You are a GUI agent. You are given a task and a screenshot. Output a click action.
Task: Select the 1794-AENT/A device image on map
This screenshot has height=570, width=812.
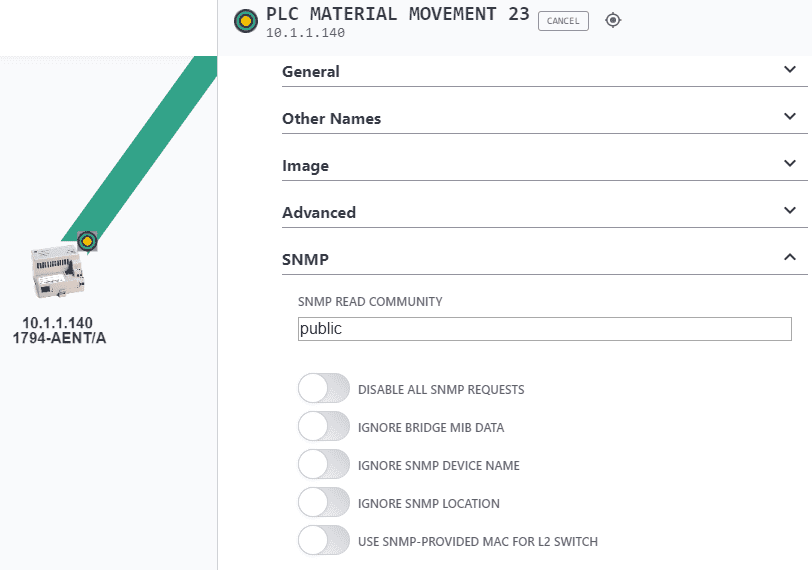(x=58, y=272)
